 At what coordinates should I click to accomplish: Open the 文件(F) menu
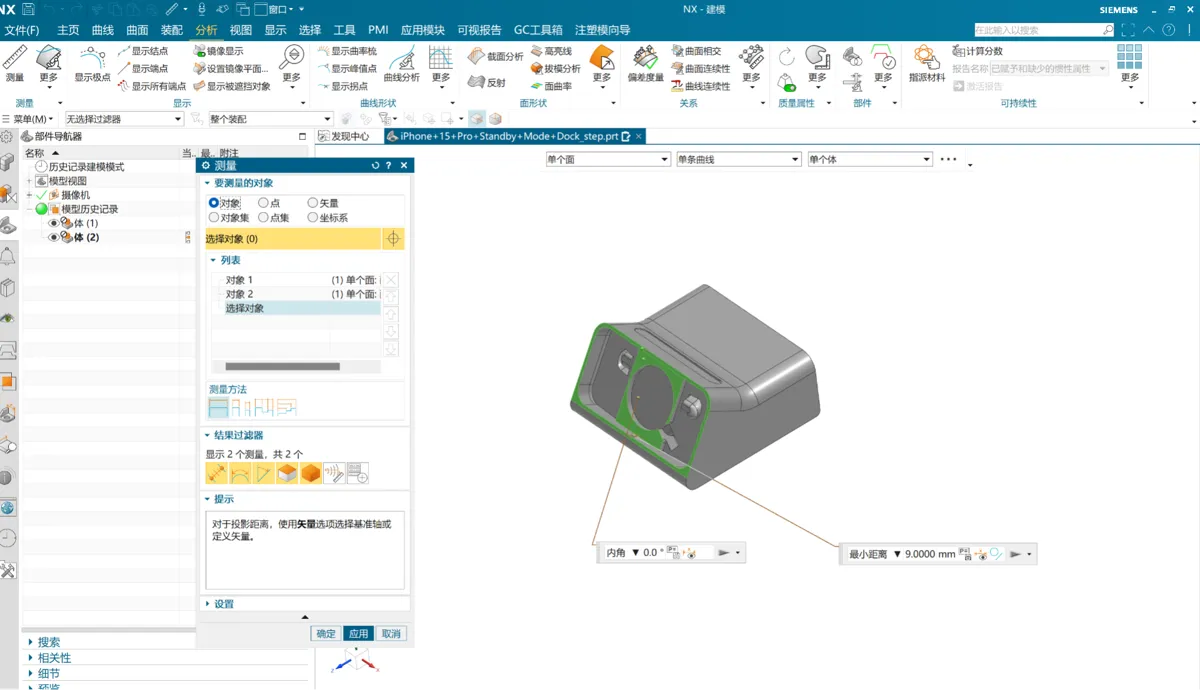(21, 30)
